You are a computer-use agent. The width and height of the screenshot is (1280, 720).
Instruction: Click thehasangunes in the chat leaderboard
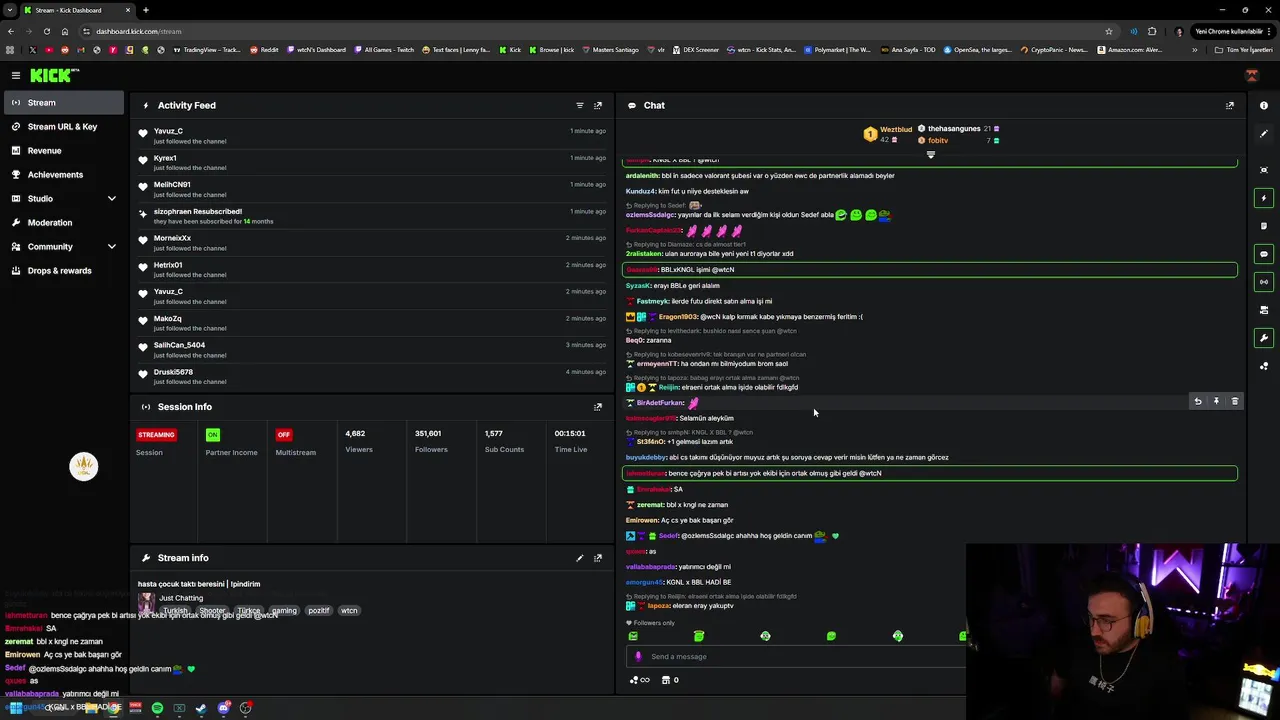(954, 129)
